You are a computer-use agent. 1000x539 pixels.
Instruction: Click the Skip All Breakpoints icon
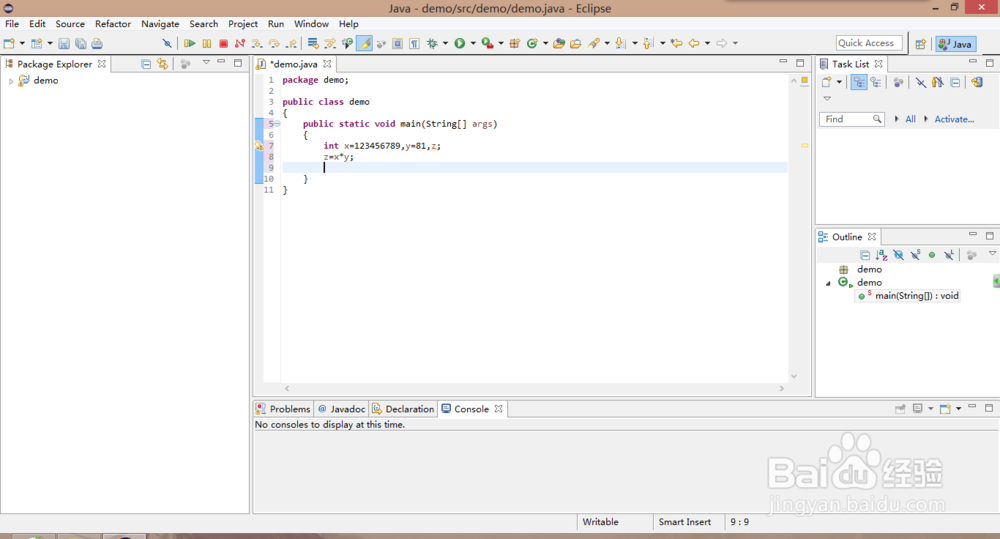(x=167, y=43)
